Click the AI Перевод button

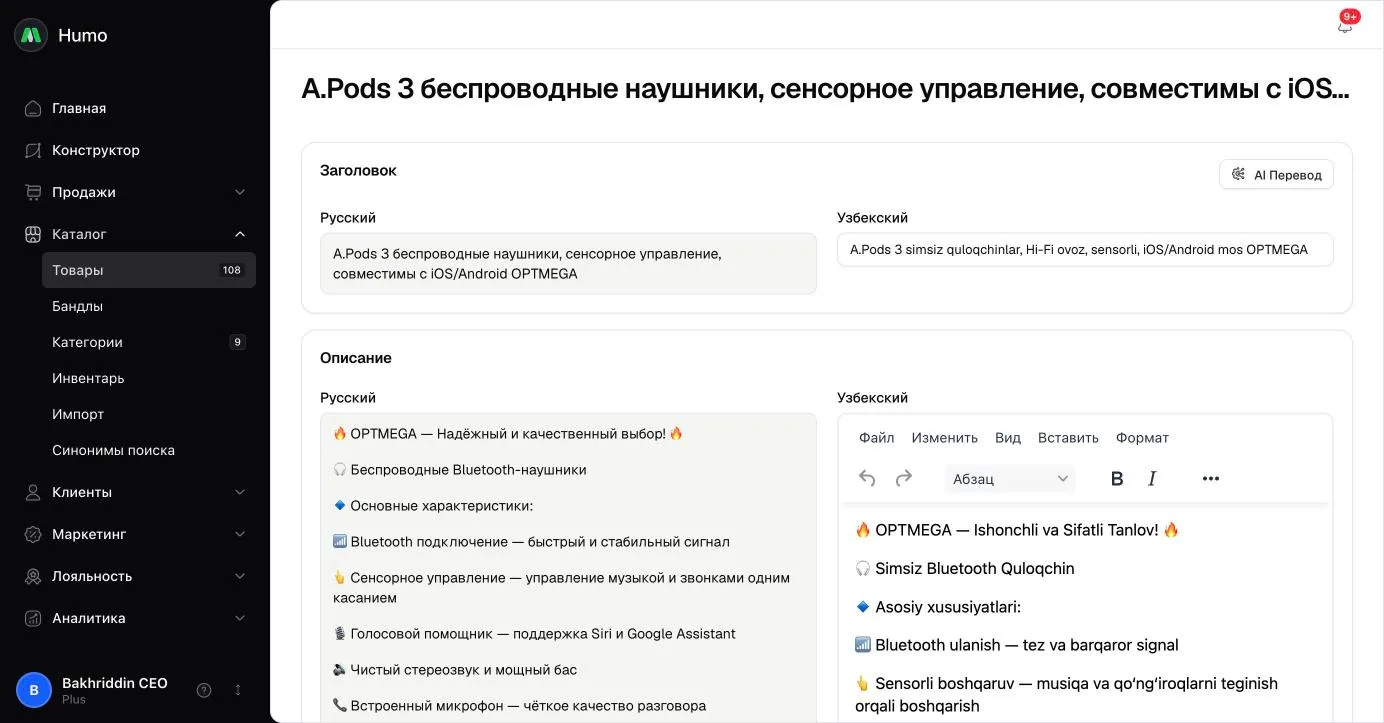pyautogui.click(x=1276, y=175)
